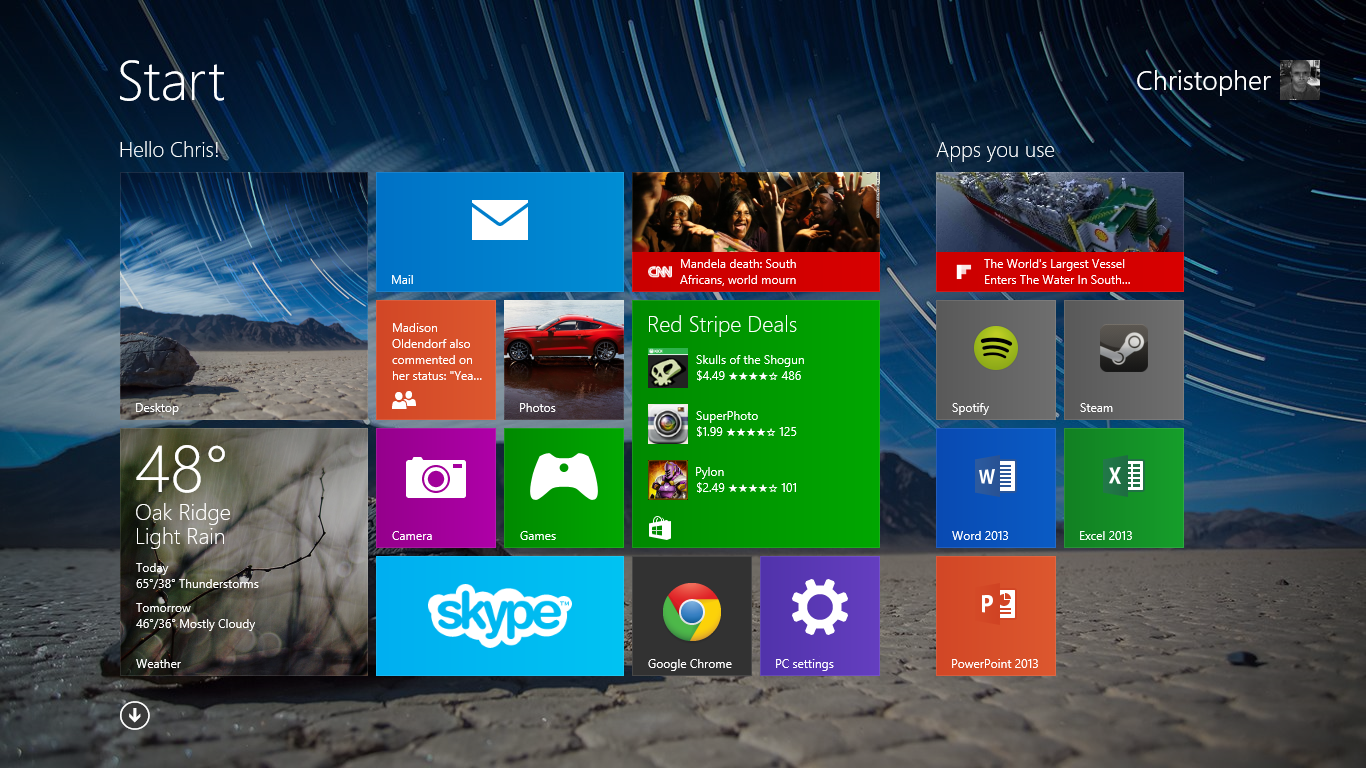Click the Hello Chris! group name

(x=169, y=150)
